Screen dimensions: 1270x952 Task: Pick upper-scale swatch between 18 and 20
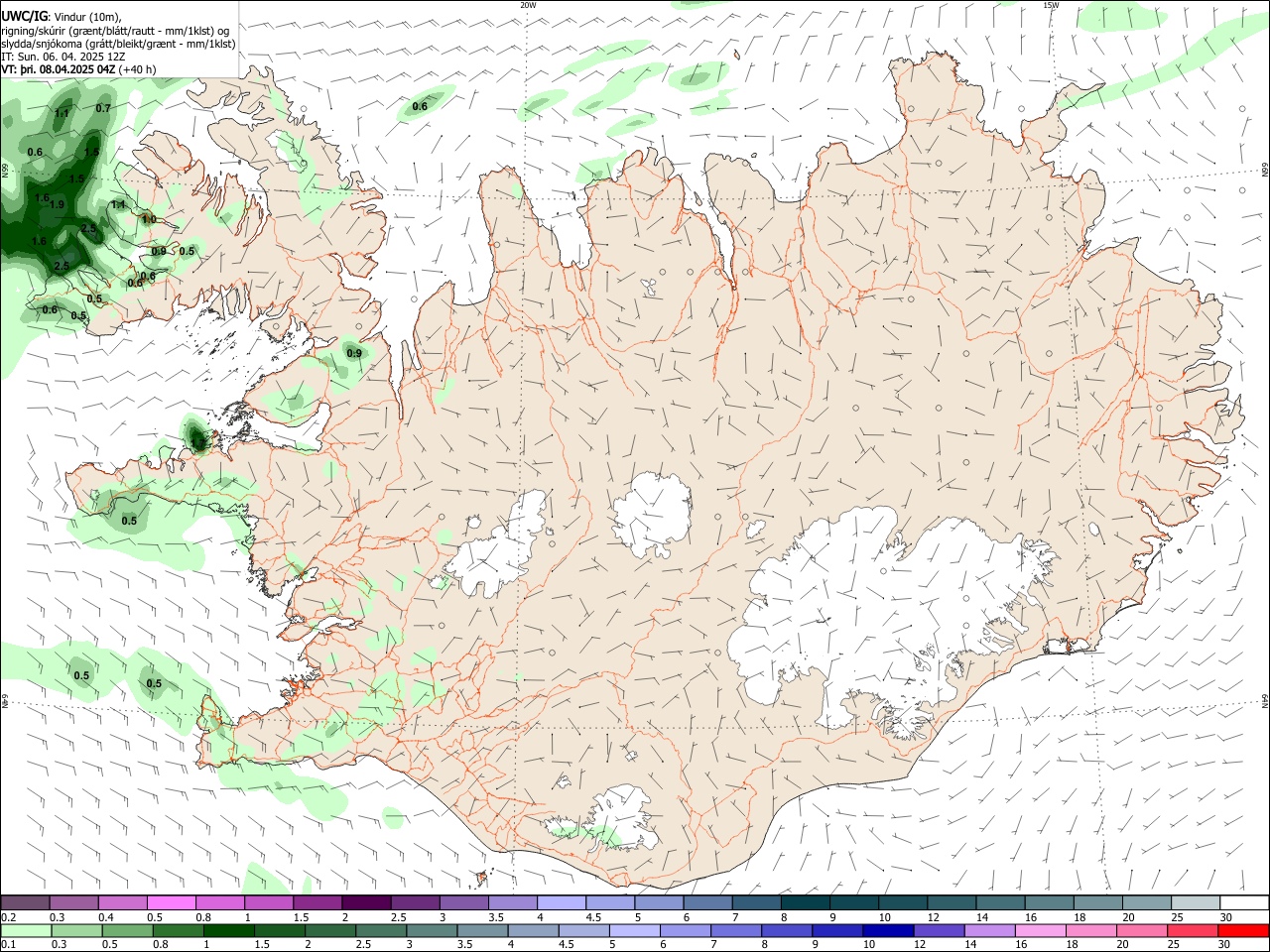coord(1098,902)
